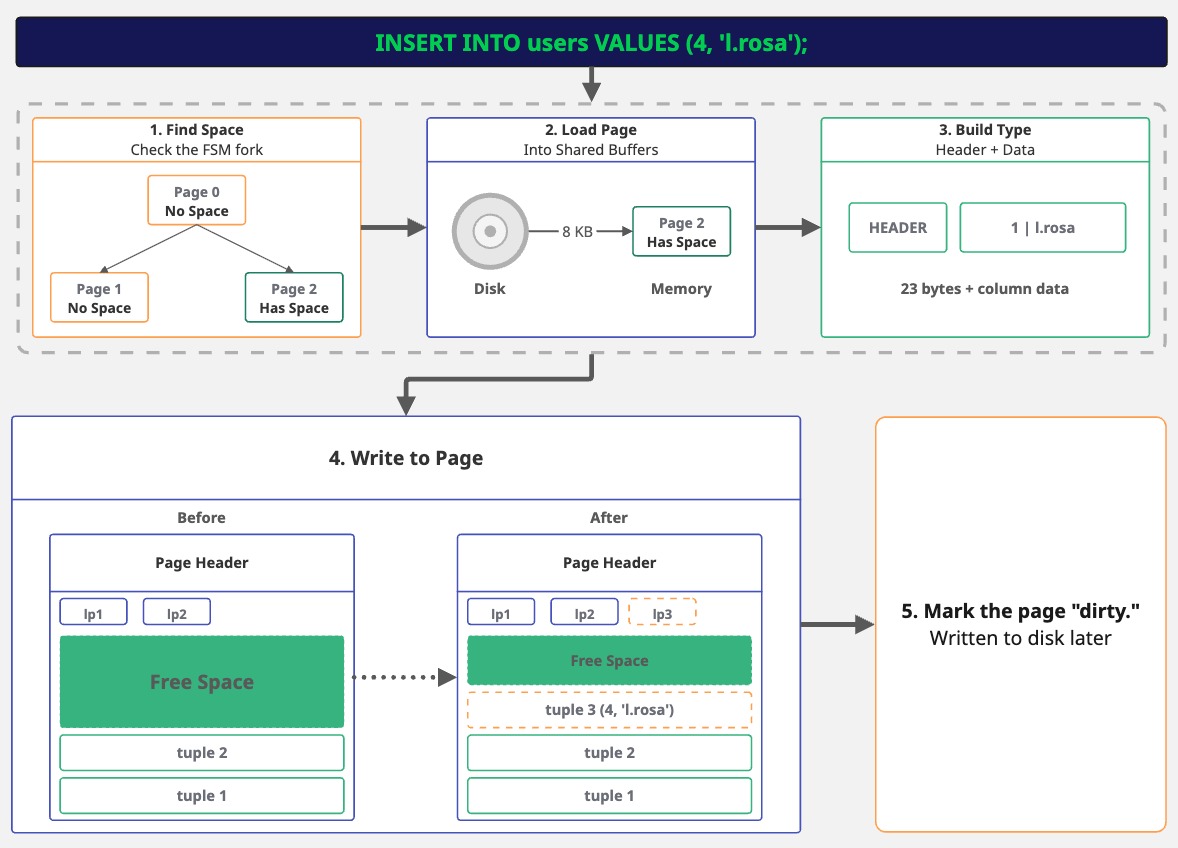
Task: Click tuple 1 in the Before page
Action: pyautogui.click(x=201, y=796)
